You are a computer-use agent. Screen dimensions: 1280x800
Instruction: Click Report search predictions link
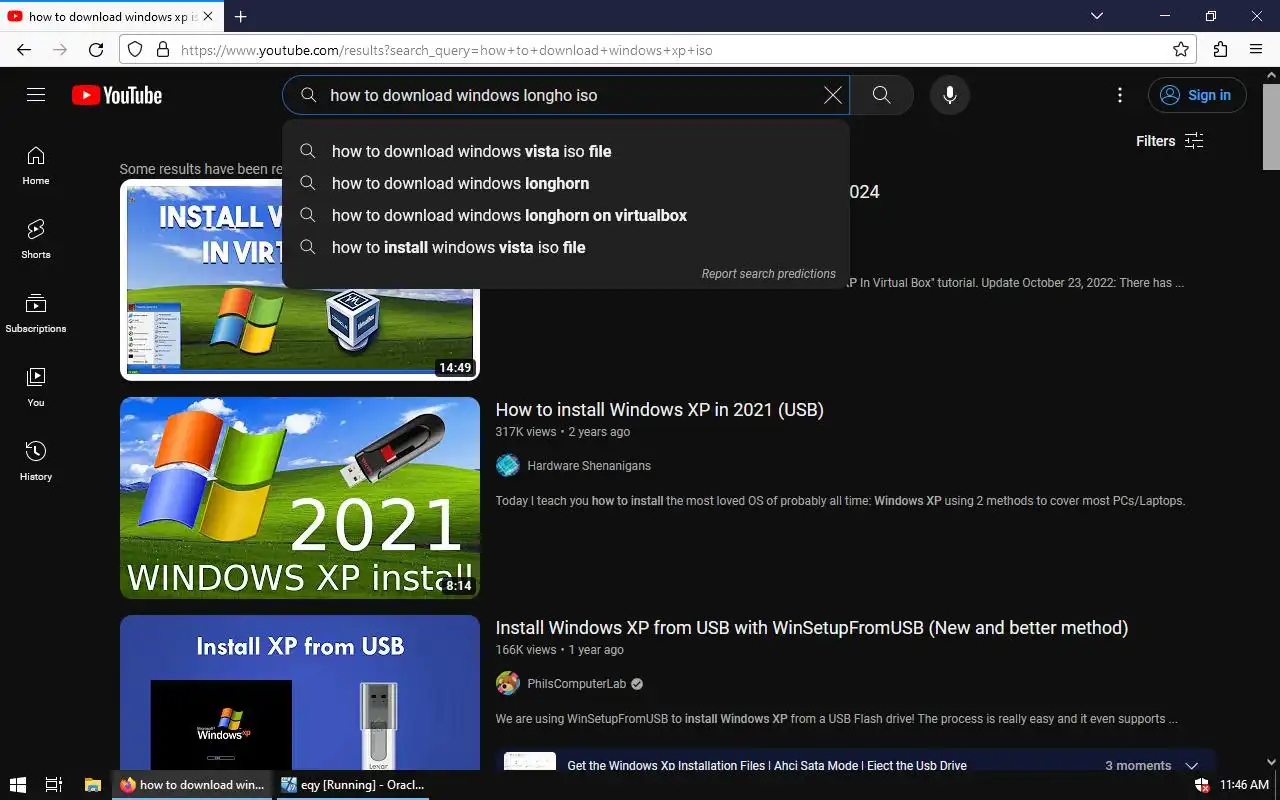[768, 274]
